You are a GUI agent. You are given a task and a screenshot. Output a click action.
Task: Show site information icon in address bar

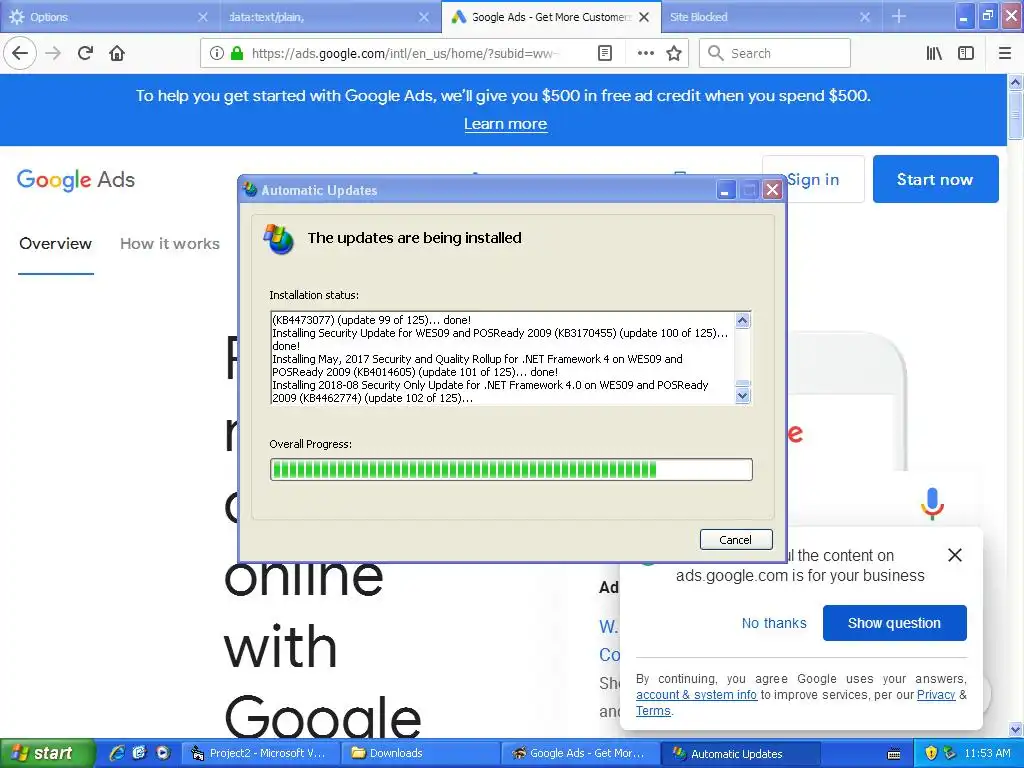[217, 53]
